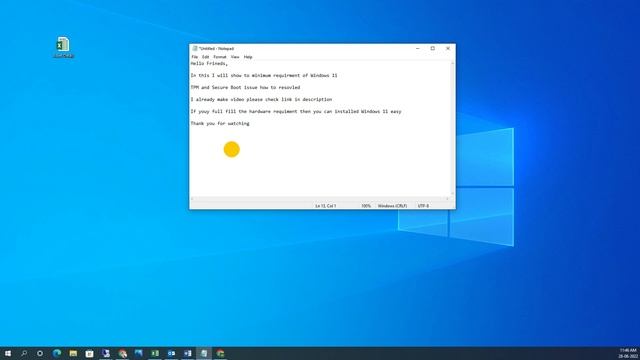The image size is (640, 360).
Task: Open the taskbar clock and date
Action: pos(628,353)
